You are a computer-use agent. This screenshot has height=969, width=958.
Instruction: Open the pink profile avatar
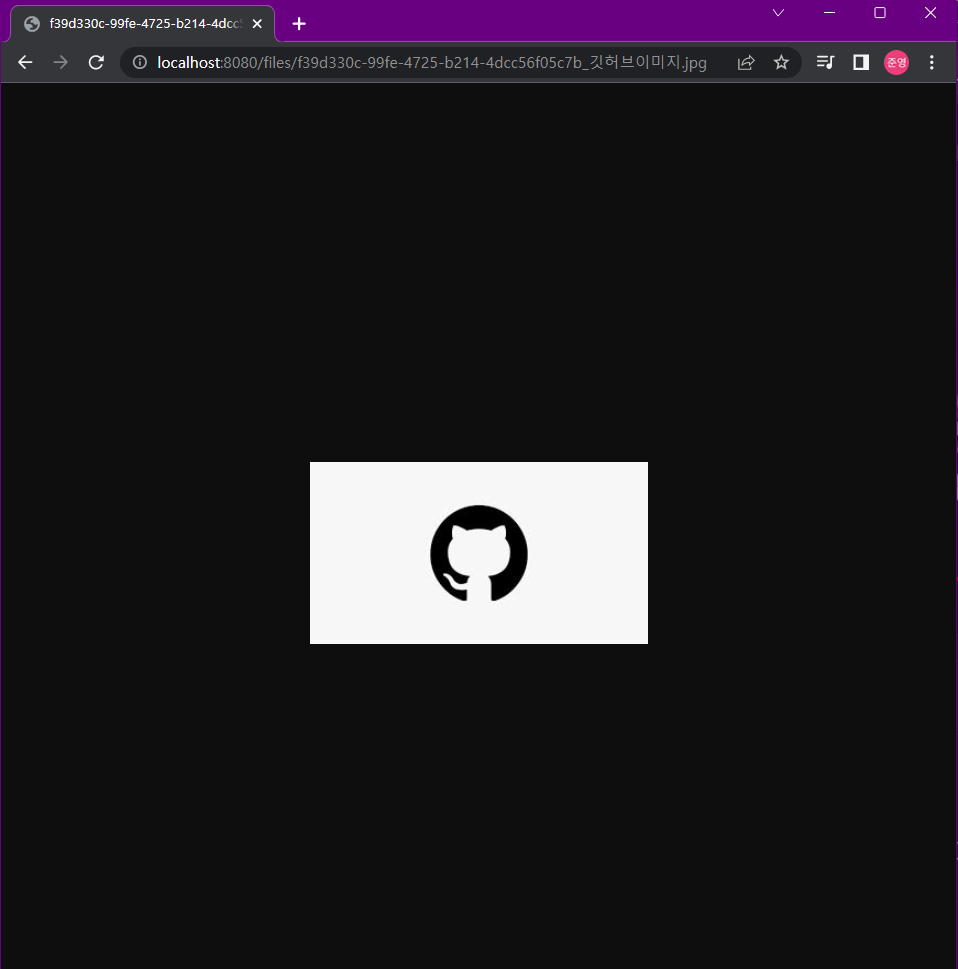[x=896, y=62]
